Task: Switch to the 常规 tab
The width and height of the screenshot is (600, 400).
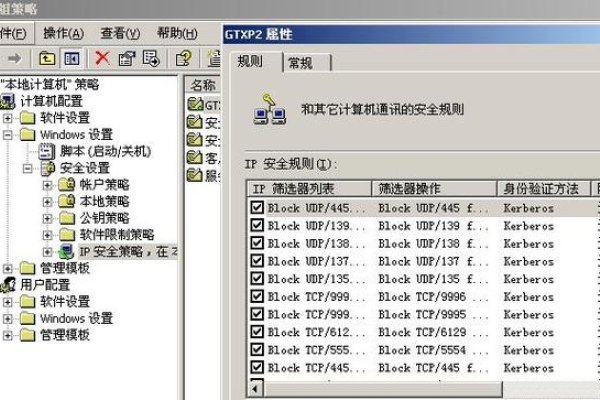Action: click(x=306, y=63)
